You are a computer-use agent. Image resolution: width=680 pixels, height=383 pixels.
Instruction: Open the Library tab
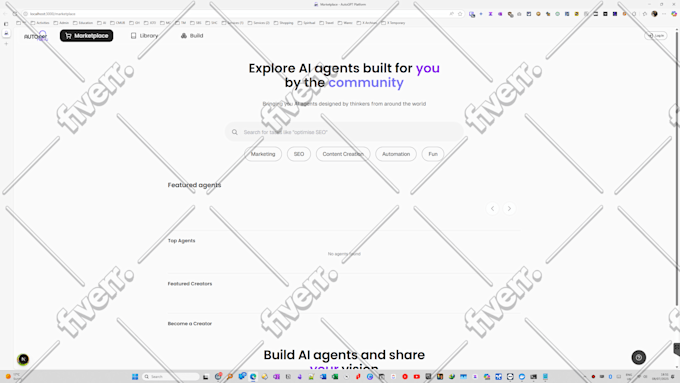pos(144,36)
